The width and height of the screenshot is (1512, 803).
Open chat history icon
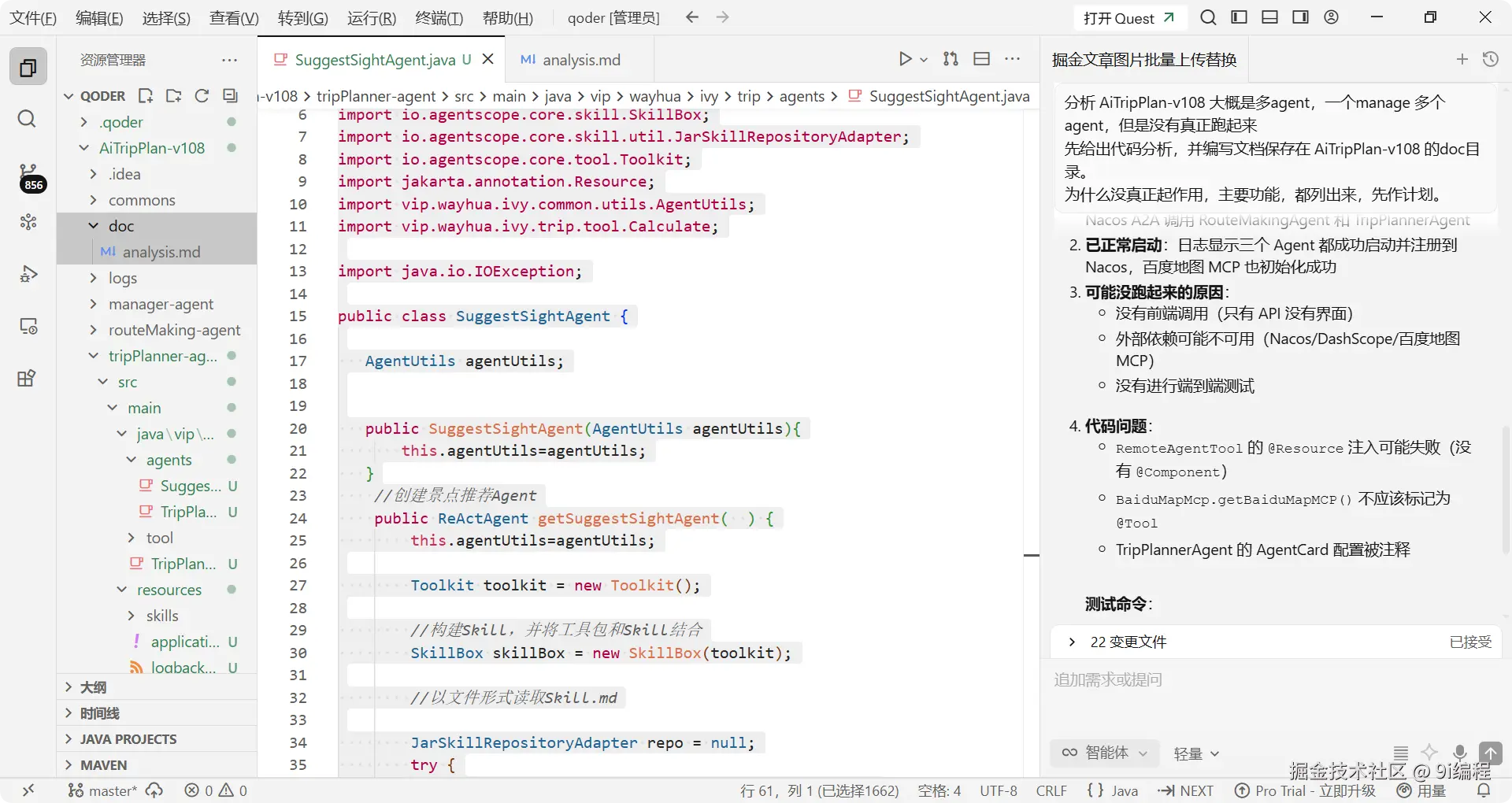(x=1491, y=59)
